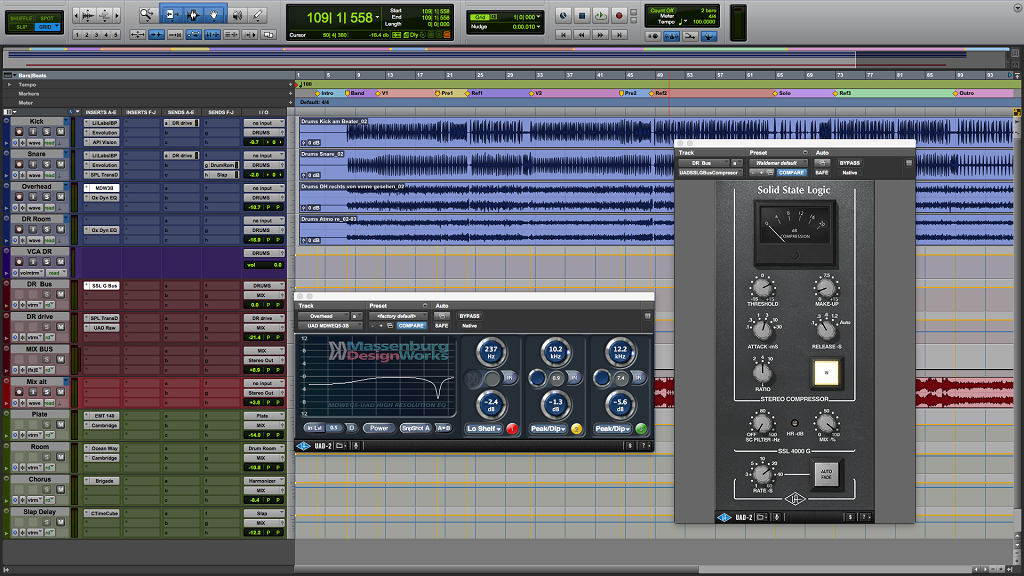
Task: Click the Play transport button
Action: (x=600, y=16)
